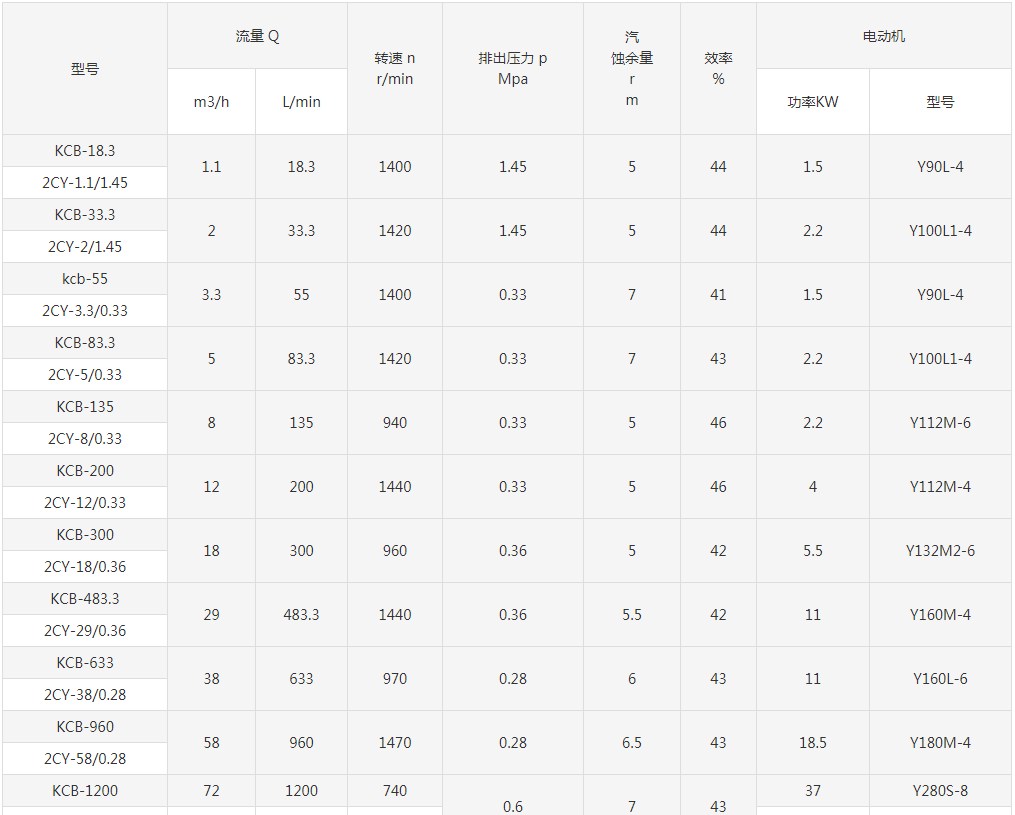Click the KCB-18.3 model cell
1015x815 pixels.
[x=85, y=151]
